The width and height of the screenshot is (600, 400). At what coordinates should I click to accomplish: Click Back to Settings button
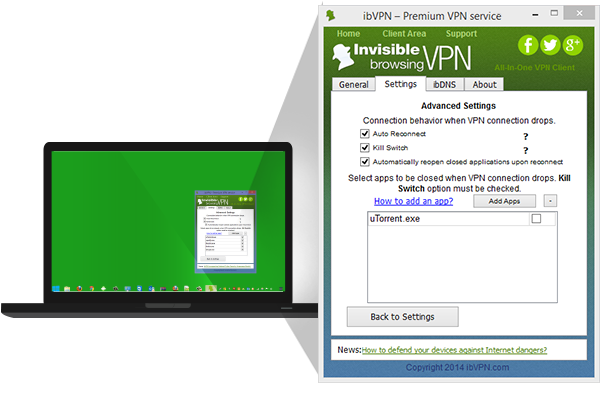coord(403,317)
